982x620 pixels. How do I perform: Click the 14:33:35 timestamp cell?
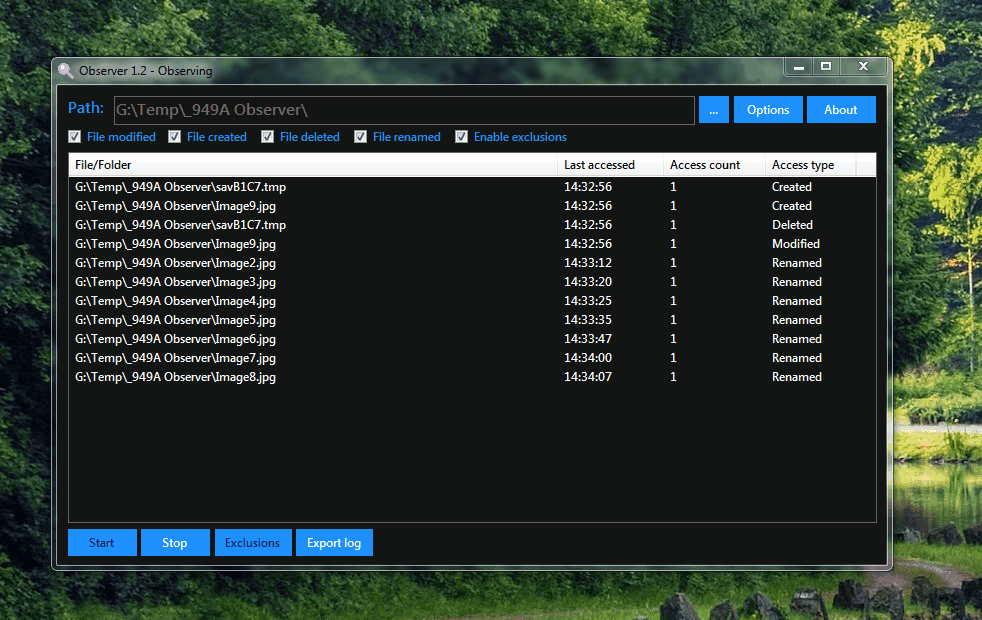[588, 319]
